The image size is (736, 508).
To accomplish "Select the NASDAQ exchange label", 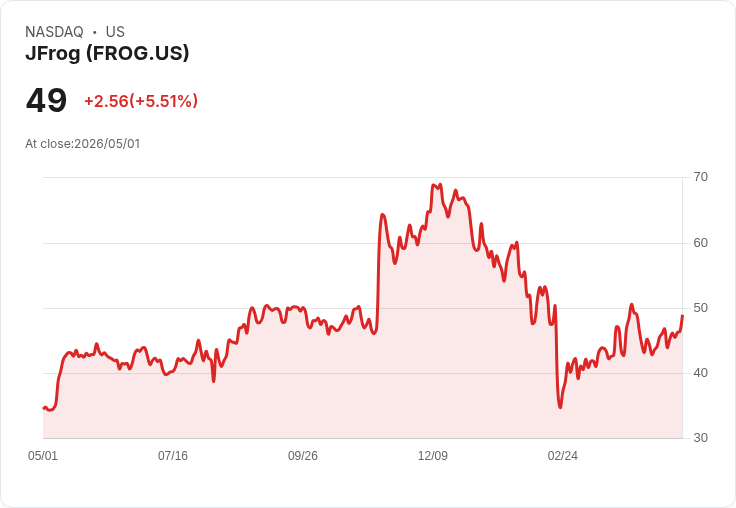I will coord(54,32).
